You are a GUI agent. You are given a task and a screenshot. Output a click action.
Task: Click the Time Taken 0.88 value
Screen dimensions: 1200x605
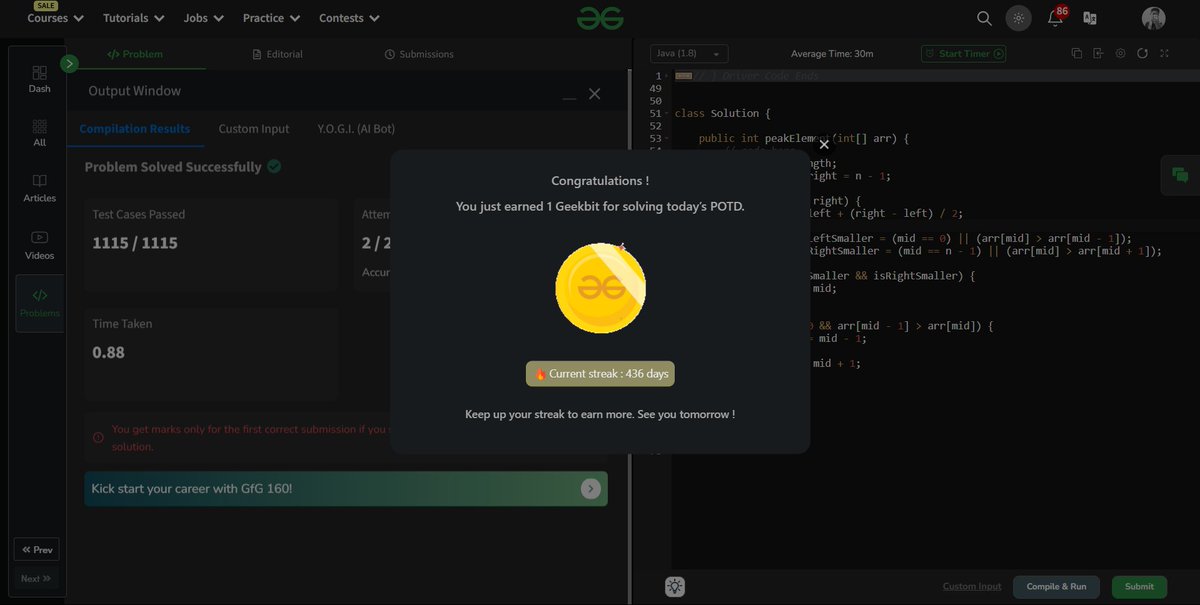[x=108, y=352]
